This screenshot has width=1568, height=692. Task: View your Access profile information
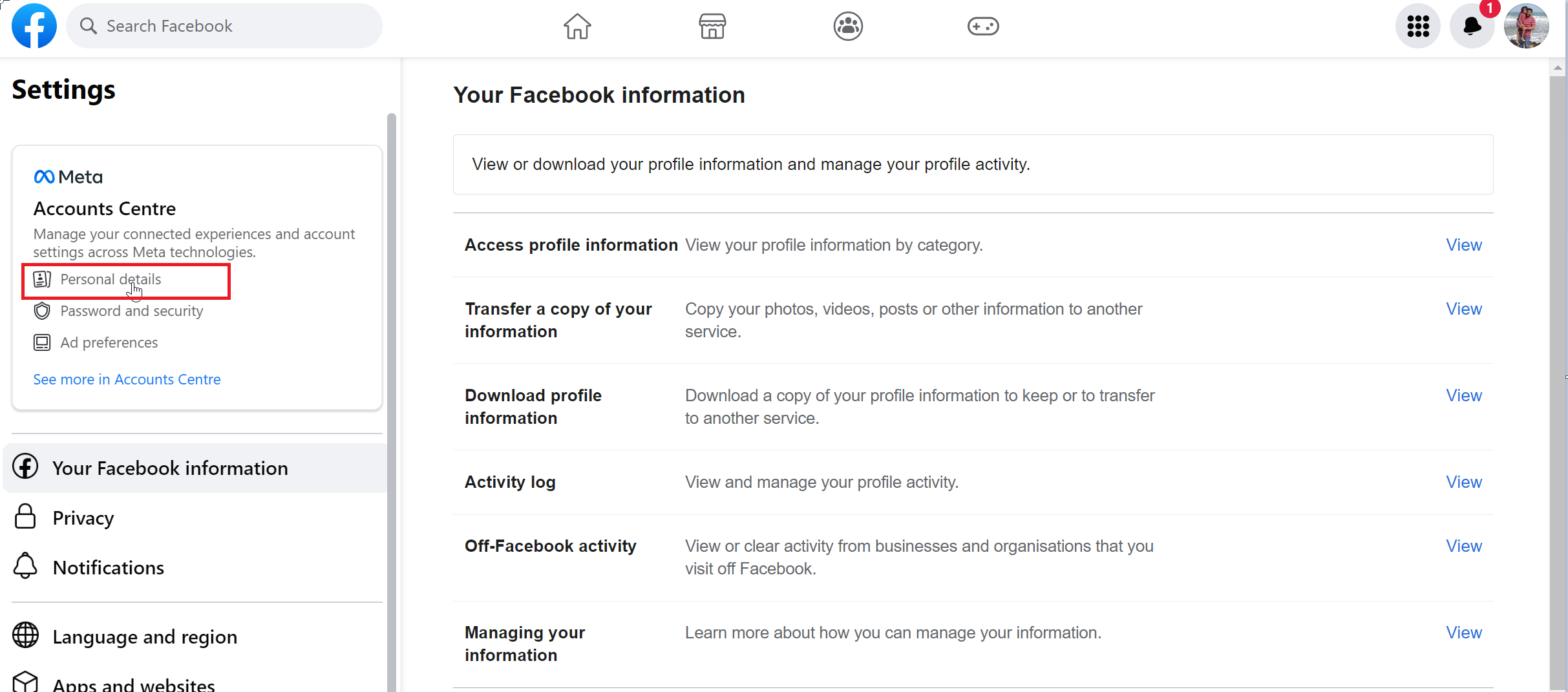pos(1463,245)
